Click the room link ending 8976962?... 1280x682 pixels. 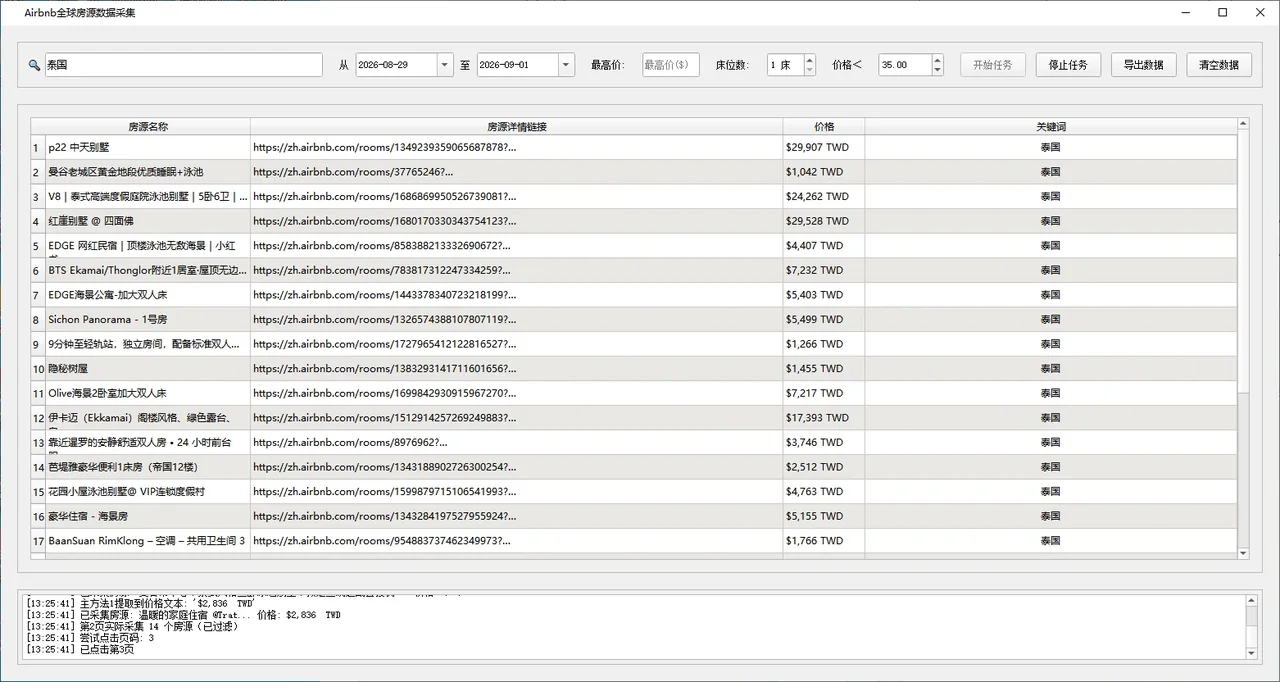(x=351, y=442)
